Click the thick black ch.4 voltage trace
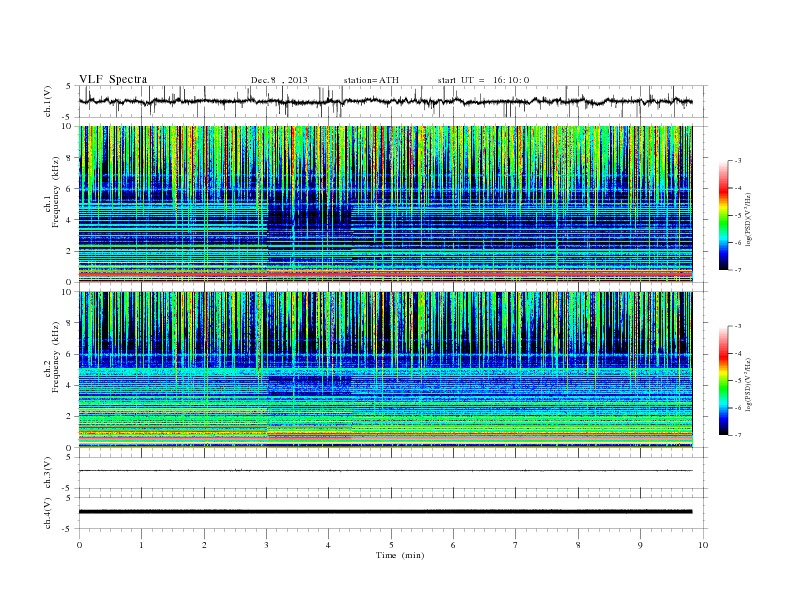 [x=385, y=512]
